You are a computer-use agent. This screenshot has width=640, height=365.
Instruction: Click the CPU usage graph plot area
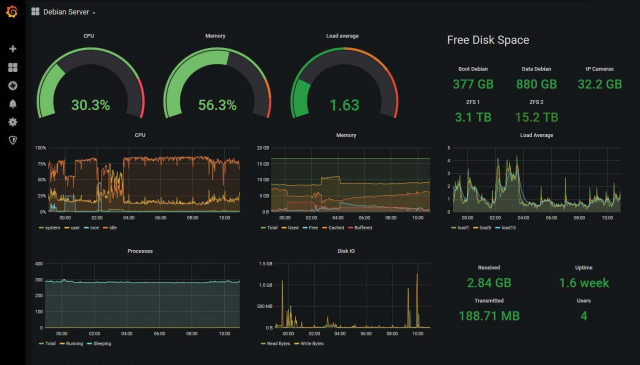pyautogui.click(x=144, y=180)
